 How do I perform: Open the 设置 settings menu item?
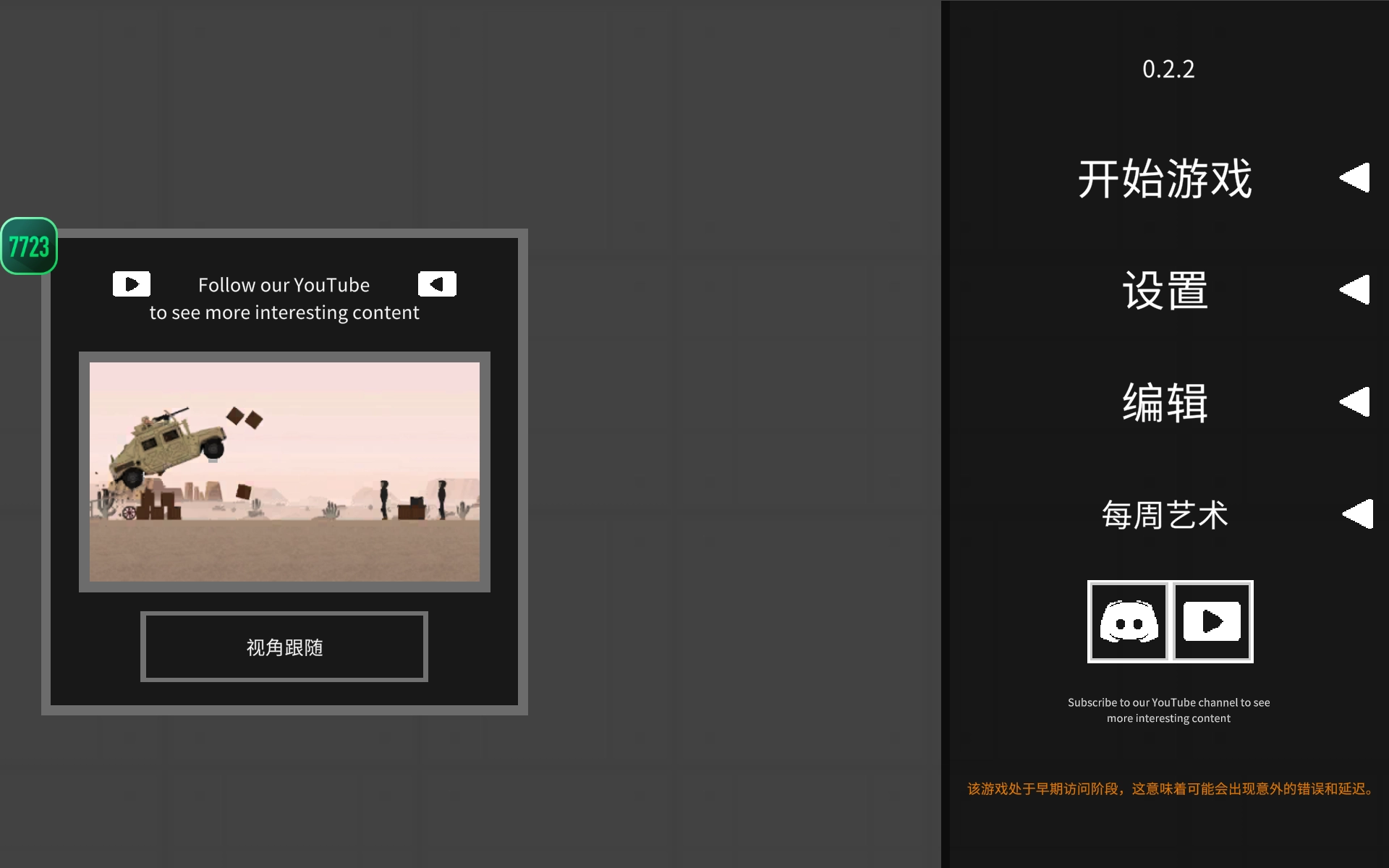pos(1165,291)
